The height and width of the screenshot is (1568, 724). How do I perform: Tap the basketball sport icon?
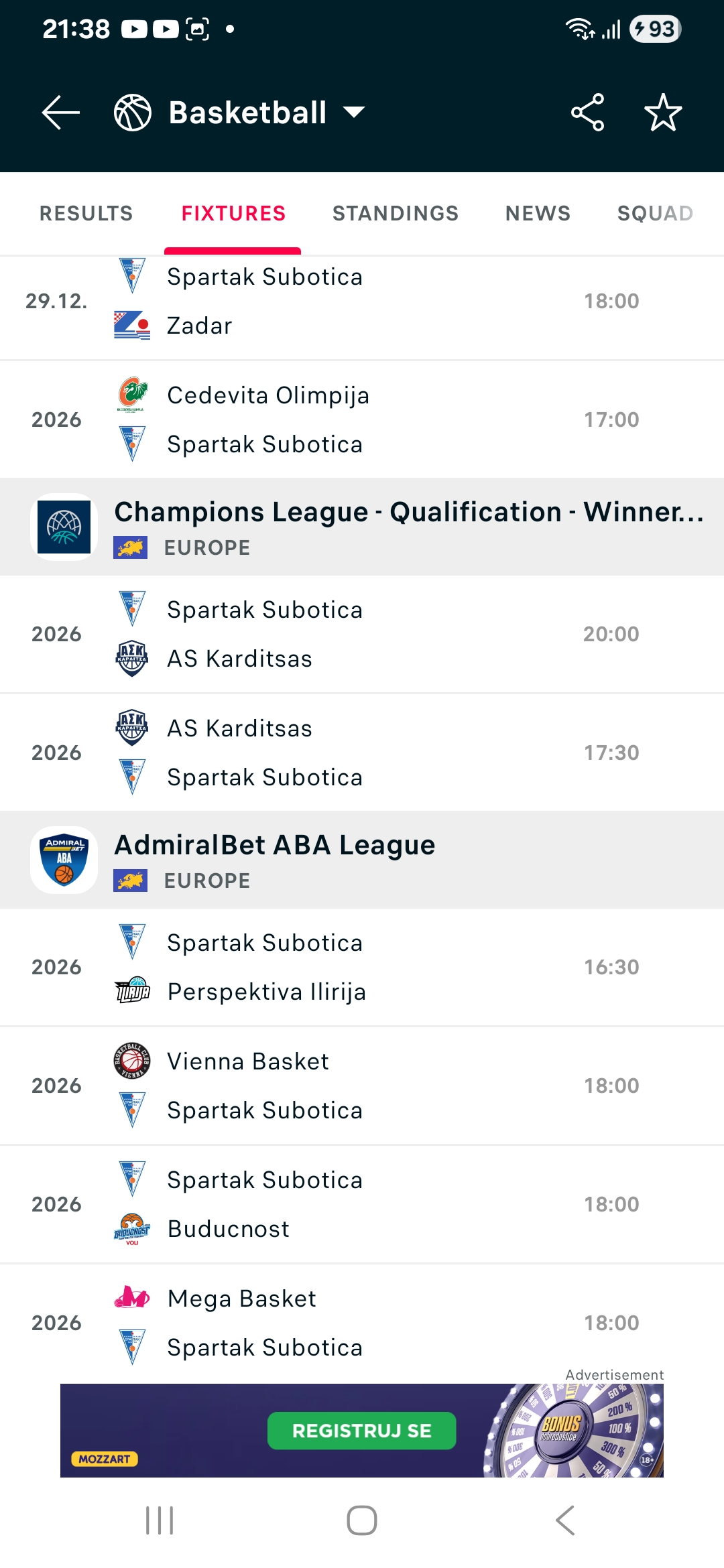coord(133,112)
